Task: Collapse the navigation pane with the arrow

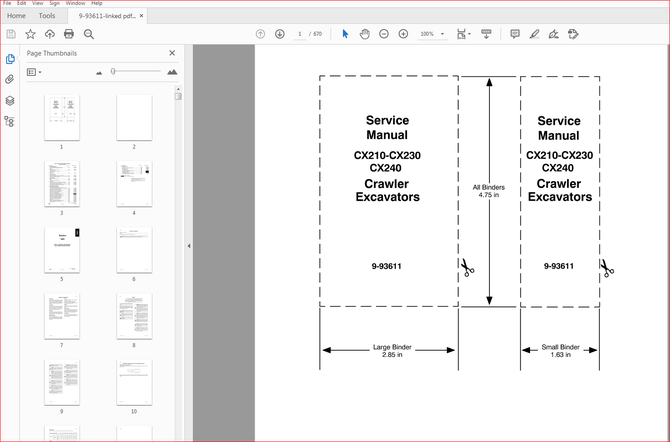Action: 189,246
